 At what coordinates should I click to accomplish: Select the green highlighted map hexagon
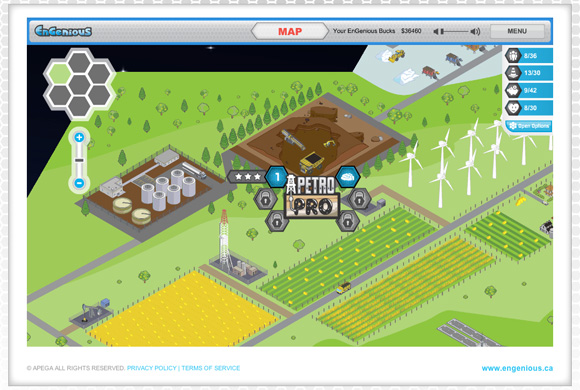tap(60, 74)
